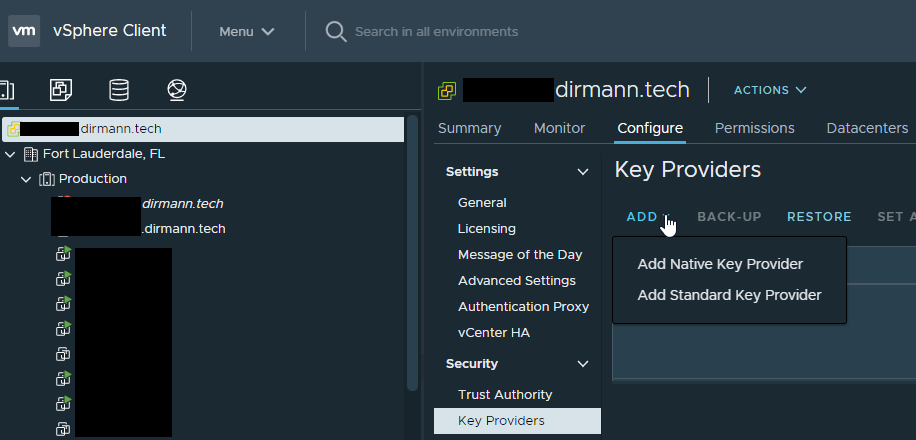Choose Add Standard Key Provider
Image resolution: width=916 pixels, height=440 pixels.
729,295
